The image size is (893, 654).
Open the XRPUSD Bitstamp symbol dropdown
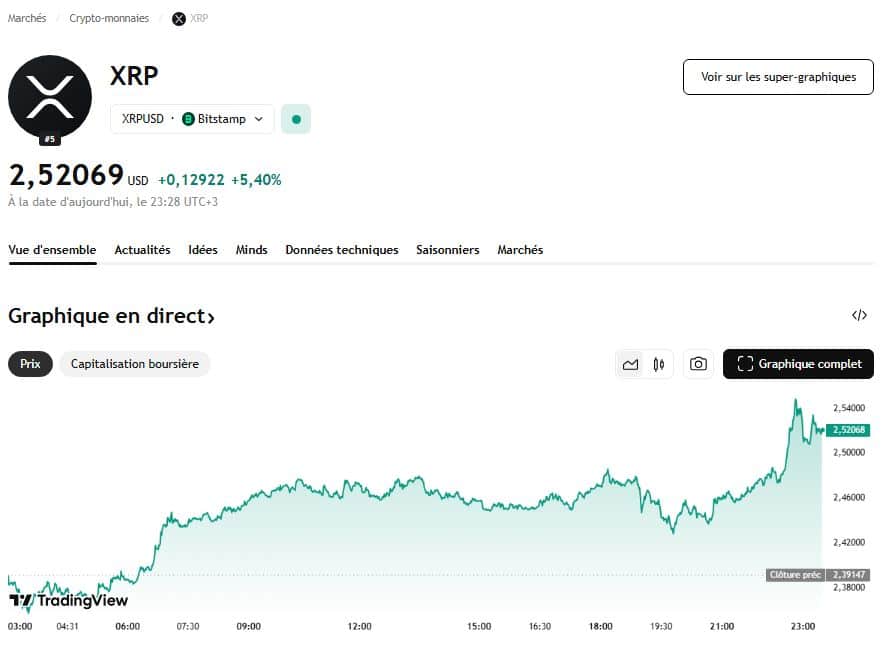click(x=191, y=118)
